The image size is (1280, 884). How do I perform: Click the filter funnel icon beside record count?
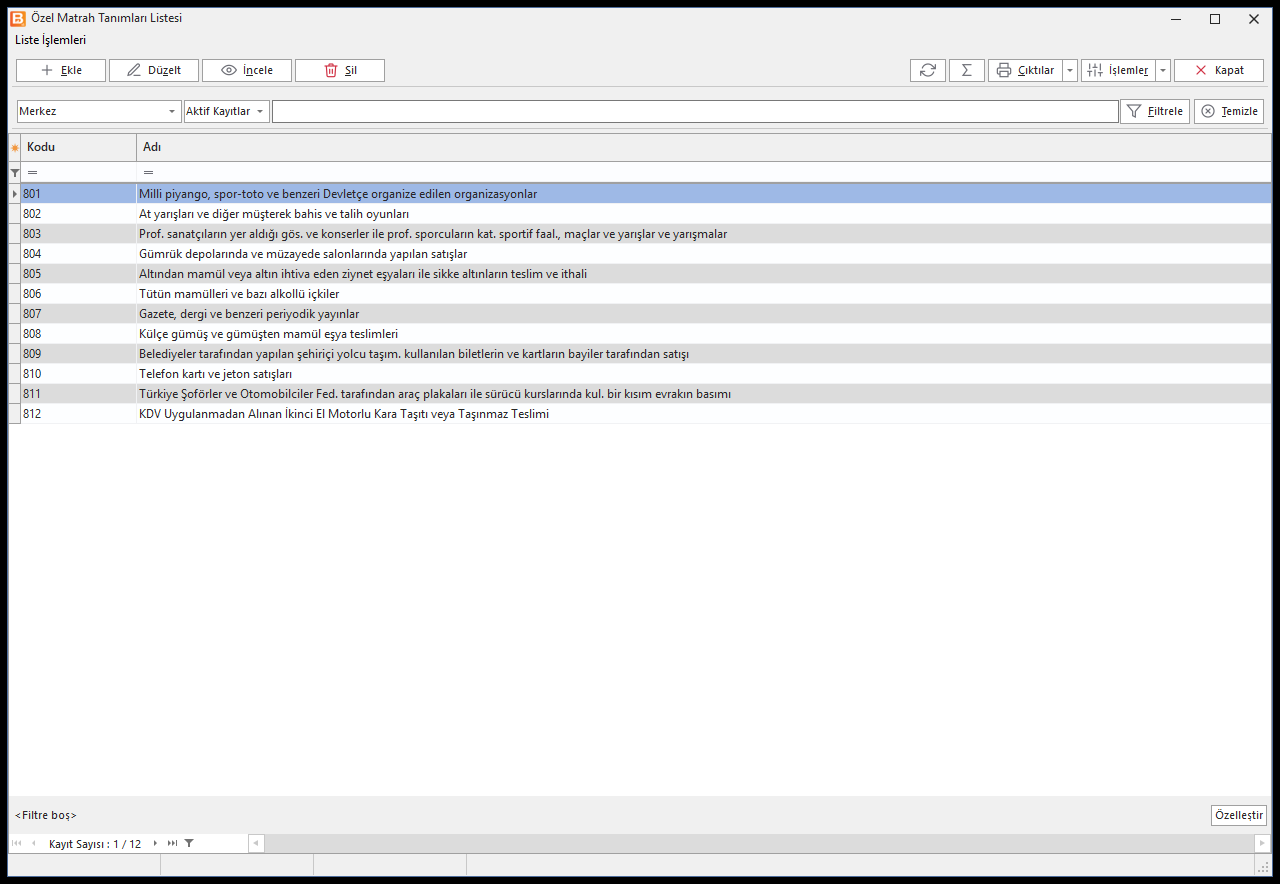coord(189,844)
